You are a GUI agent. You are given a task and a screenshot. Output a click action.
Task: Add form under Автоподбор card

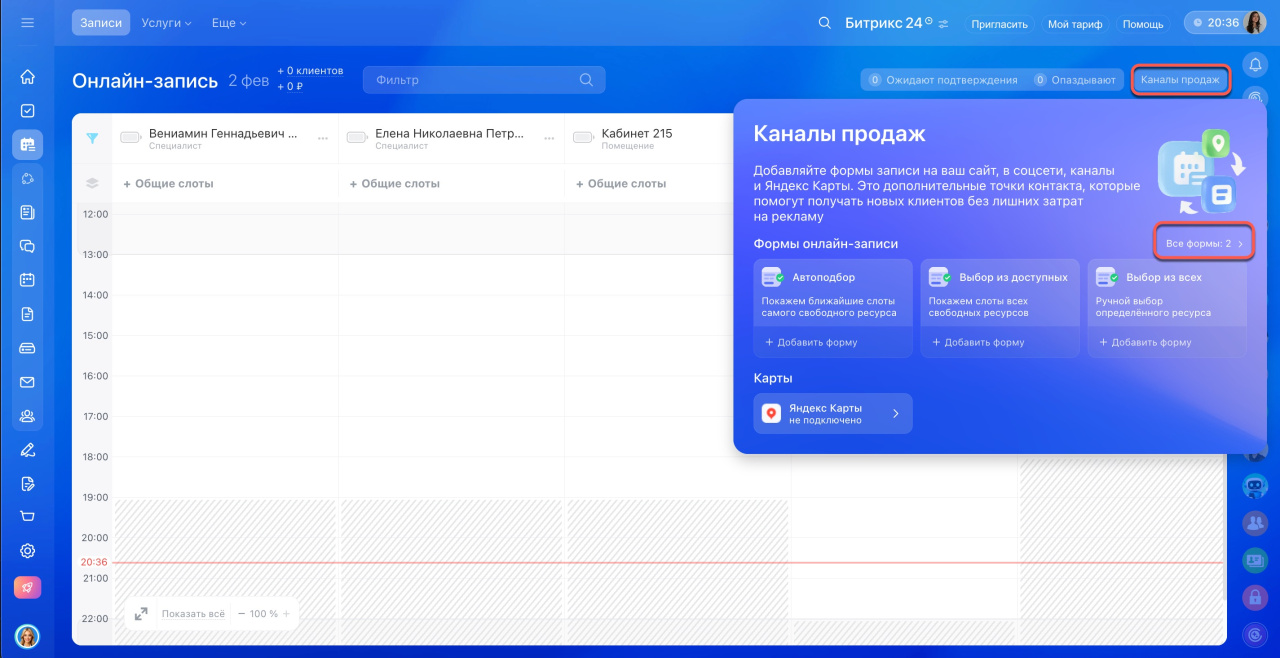tap(811, 342)
